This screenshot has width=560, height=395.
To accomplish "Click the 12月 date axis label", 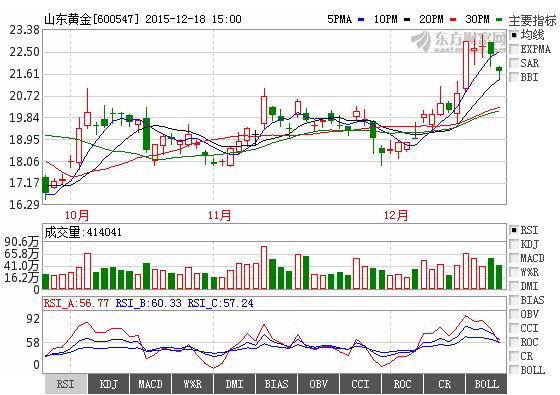I will pyautogui.click(x=396, y=215).
